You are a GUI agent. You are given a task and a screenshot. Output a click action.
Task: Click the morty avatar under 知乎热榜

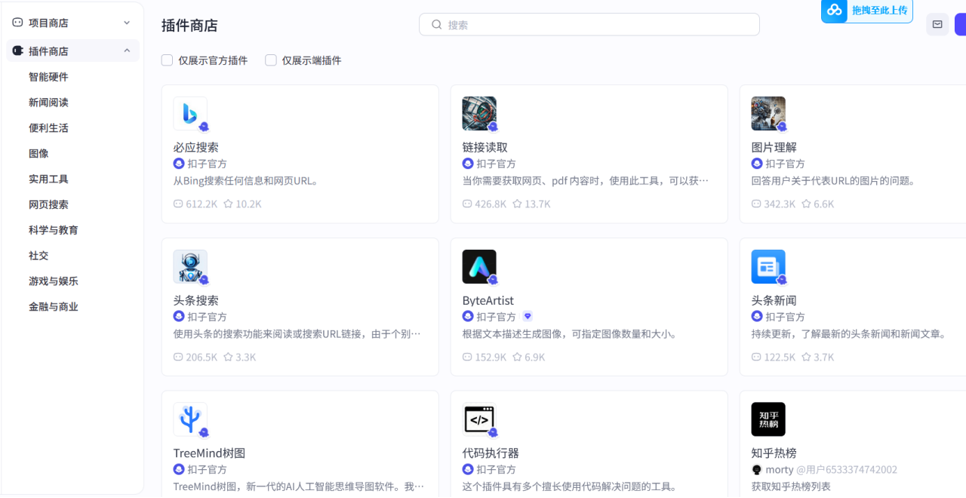757,470
